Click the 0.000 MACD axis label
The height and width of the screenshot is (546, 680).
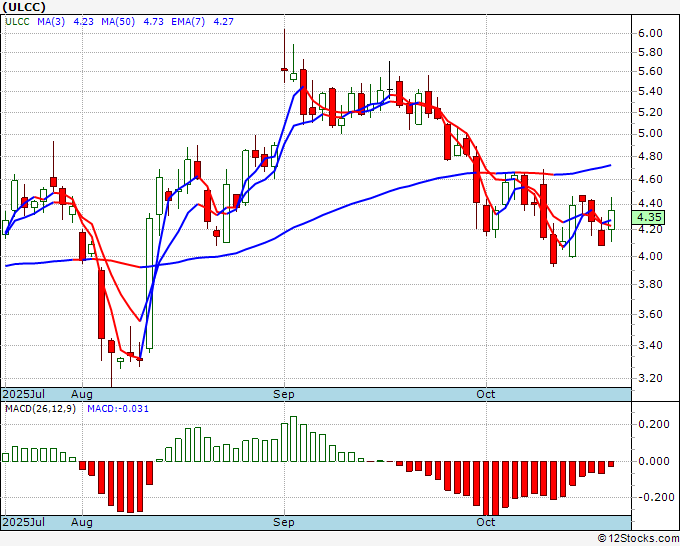point(654,461)
